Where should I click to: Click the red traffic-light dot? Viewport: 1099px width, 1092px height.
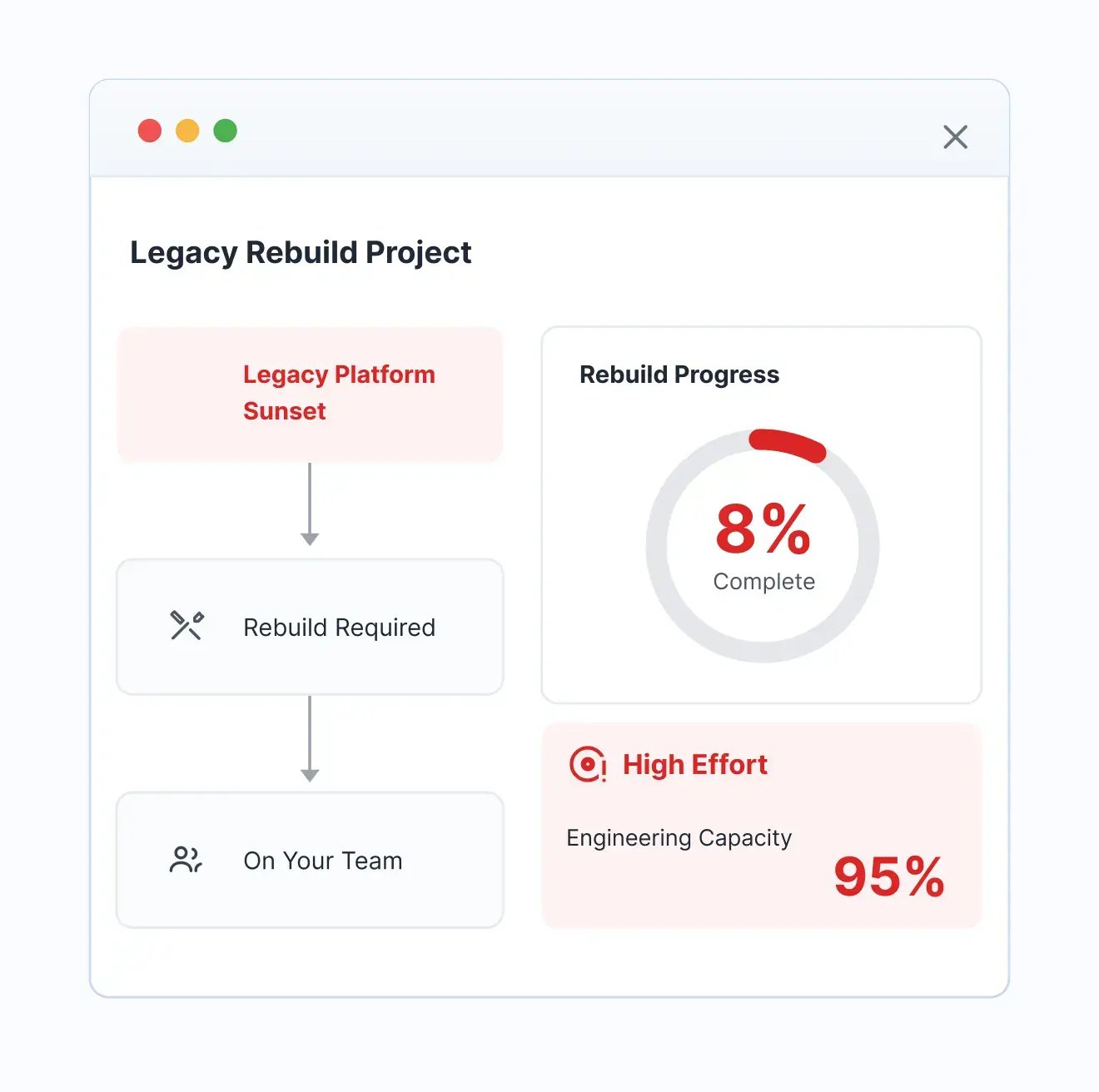tap(150, 131)
